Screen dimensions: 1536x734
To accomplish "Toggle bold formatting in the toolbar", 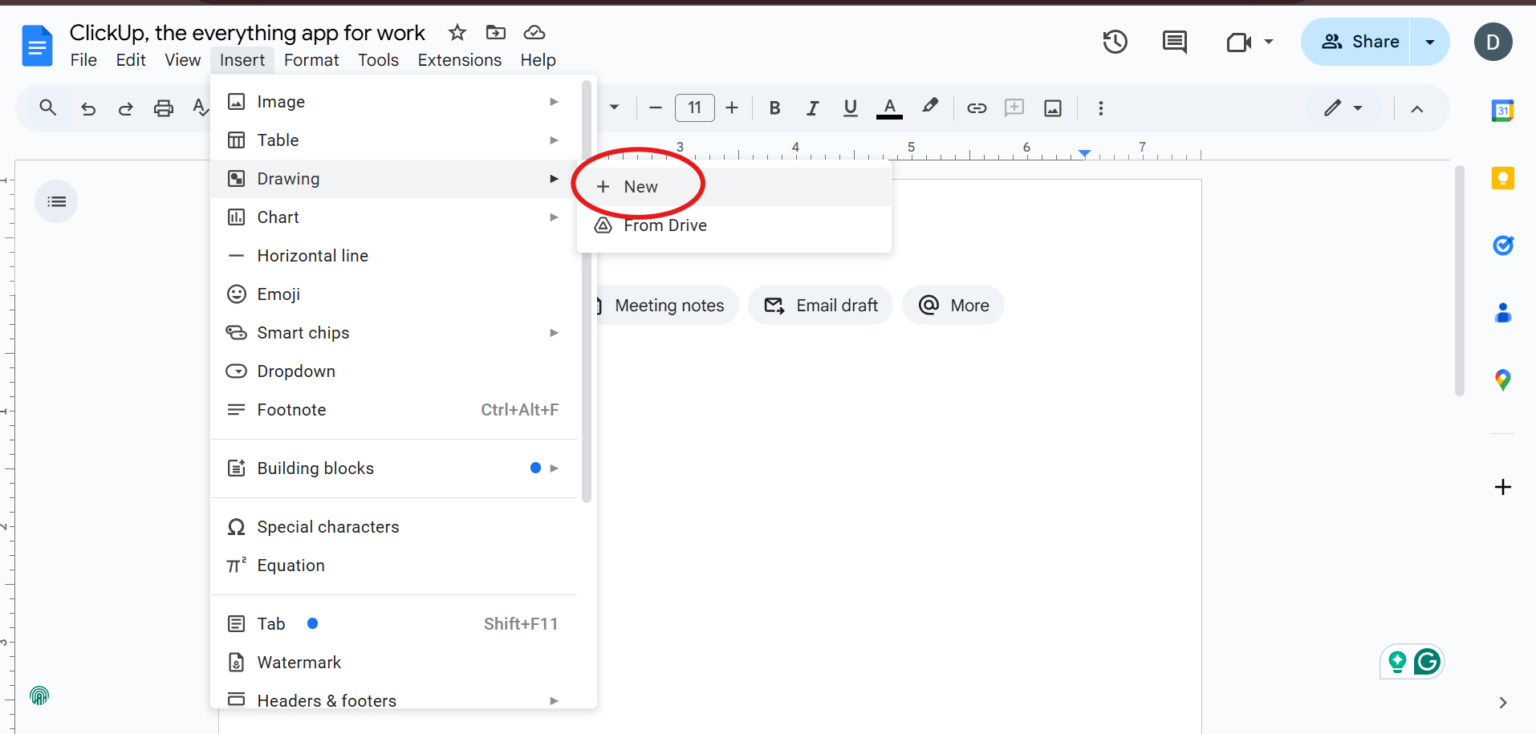I will pyautogui.click(x=774, y=107).
